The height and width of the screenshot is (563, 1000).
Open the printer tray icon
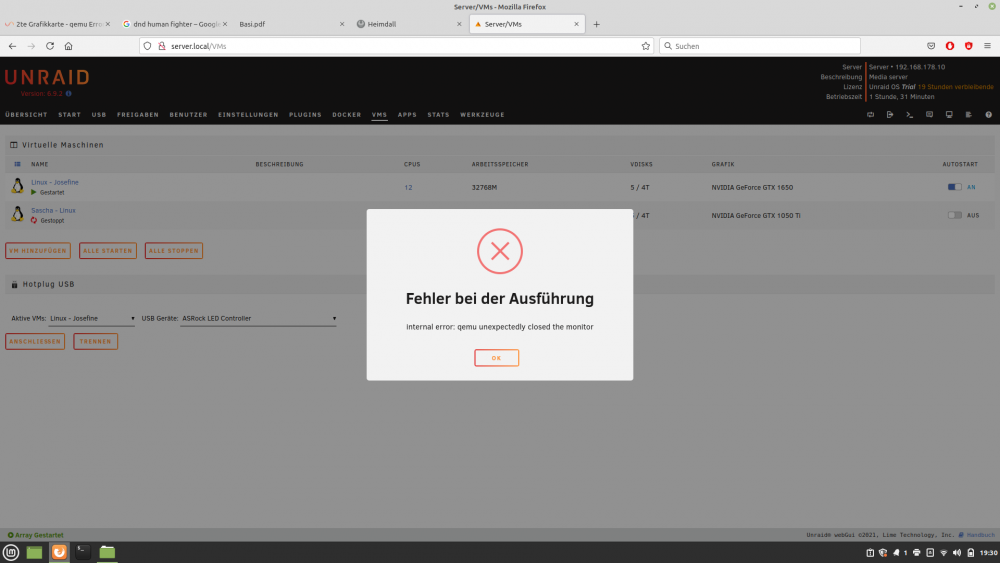[916, 553]
